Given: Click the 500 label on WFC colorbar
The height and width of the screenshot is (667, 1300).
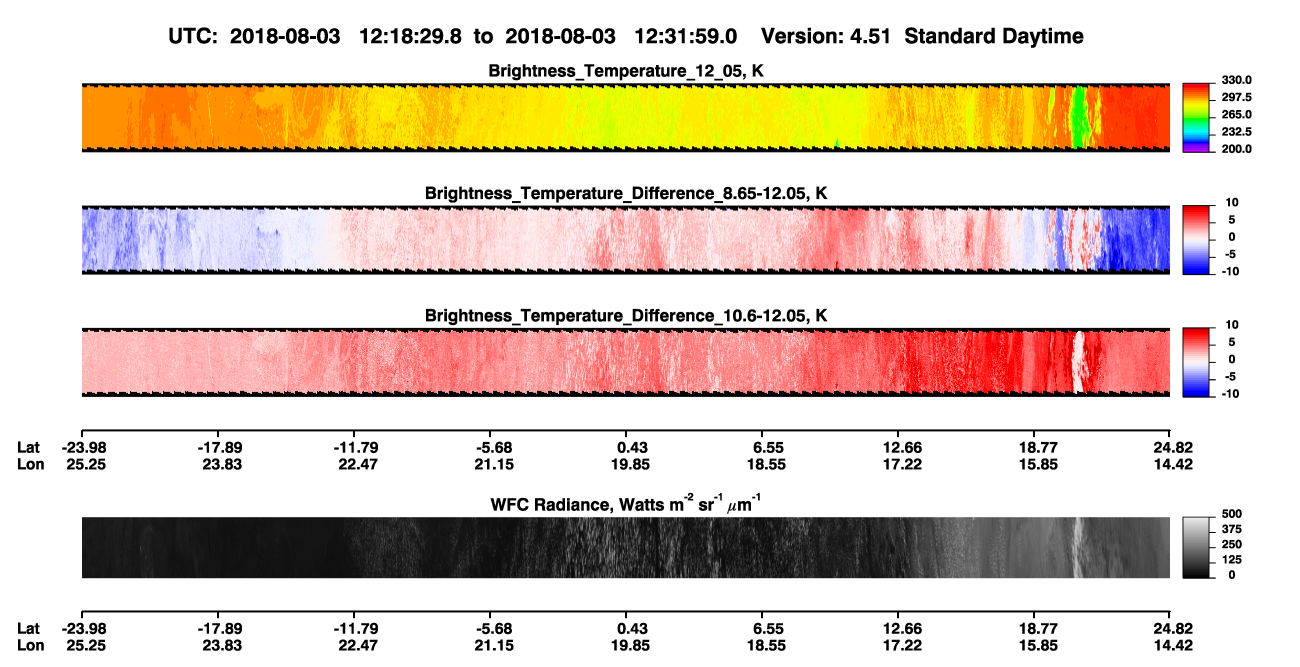Looking at the screenshot, I should tap(1231, 514).
